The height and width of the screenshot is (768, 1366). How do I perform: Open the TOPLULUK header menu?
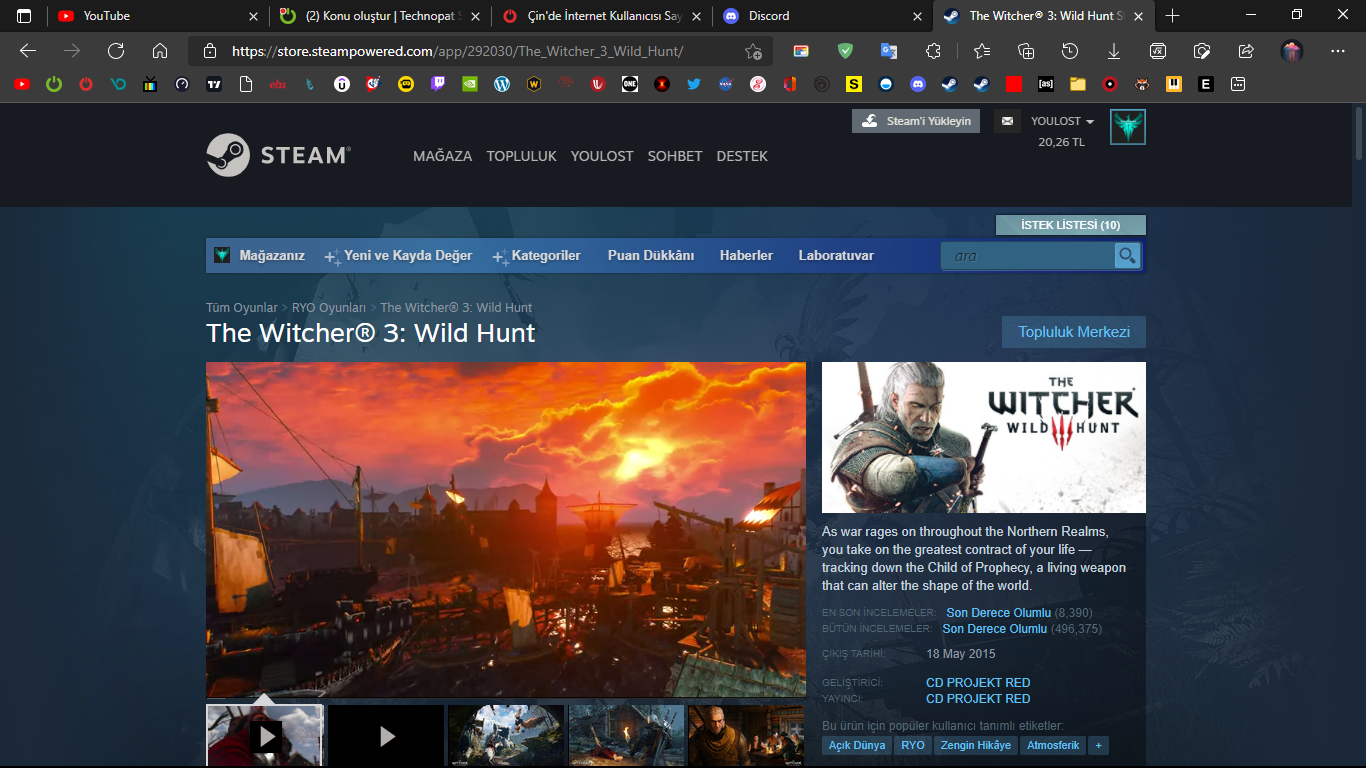pyautogui.click(x=522, y=156)
